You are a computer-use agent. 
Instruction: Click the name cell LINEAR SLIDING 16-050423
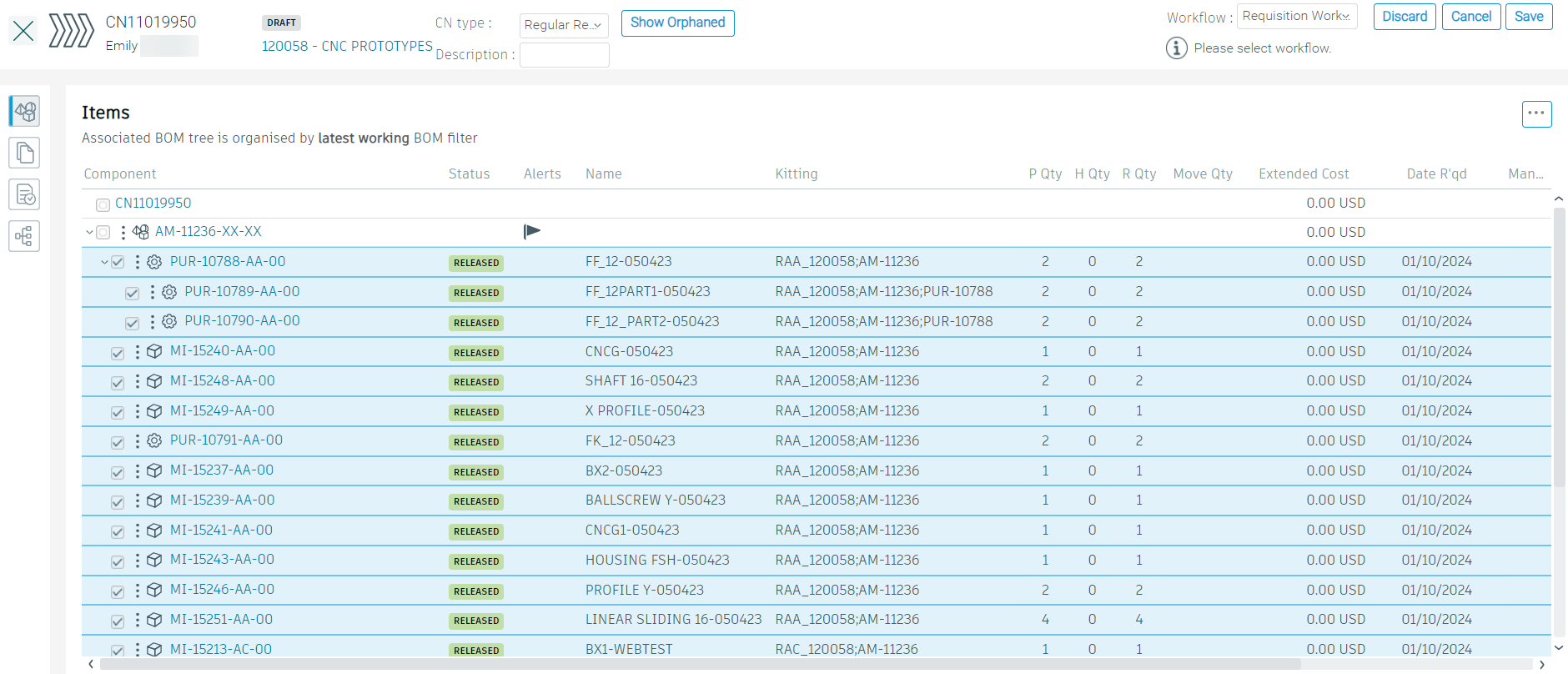point(673,619)
